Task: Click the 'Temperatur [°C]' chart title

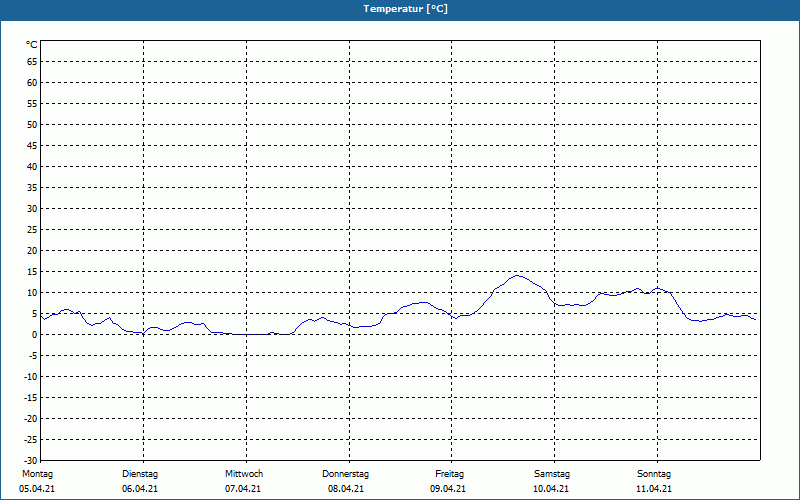Action: (x=406, y=9)
